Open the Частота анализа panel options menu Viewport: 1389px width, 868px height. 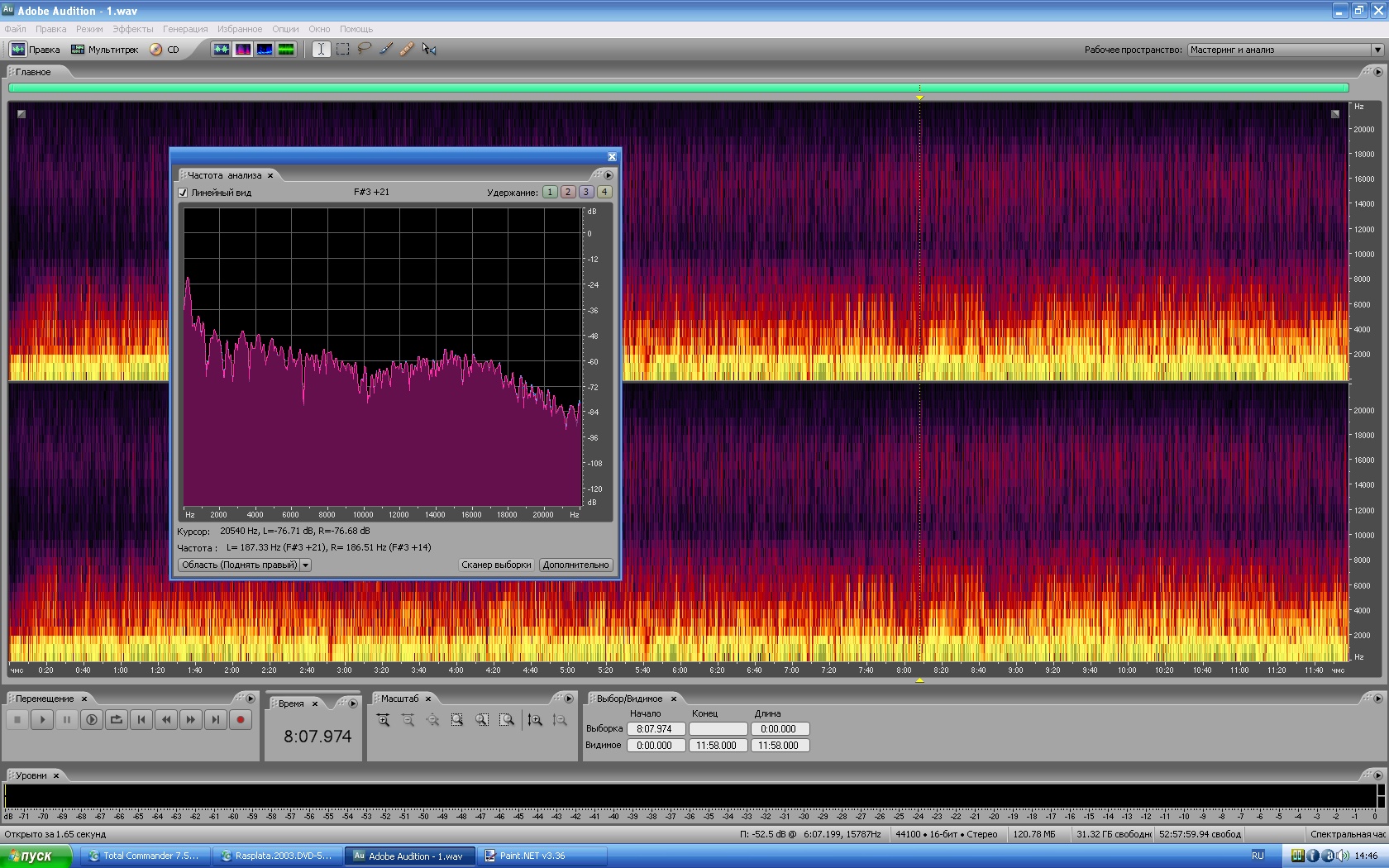(609, 175)
